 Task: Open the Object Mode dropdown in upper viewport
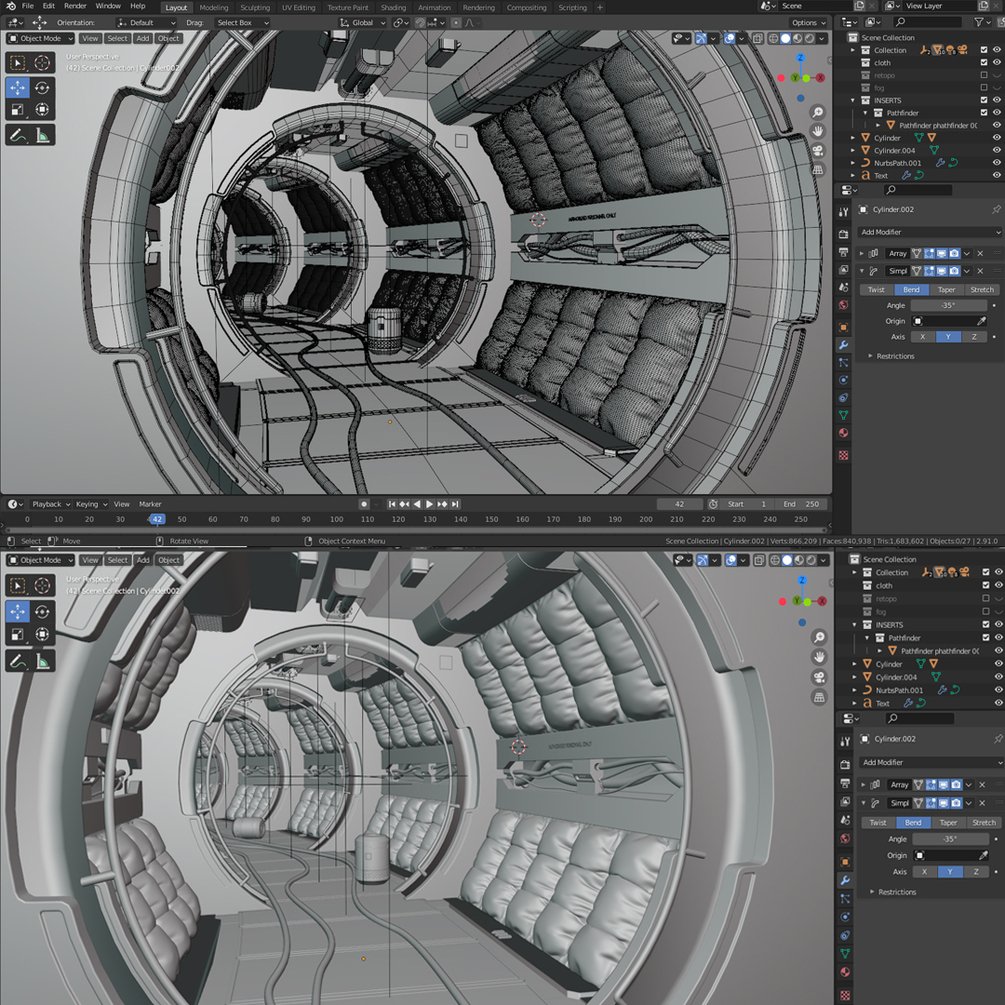click(41, 38)
